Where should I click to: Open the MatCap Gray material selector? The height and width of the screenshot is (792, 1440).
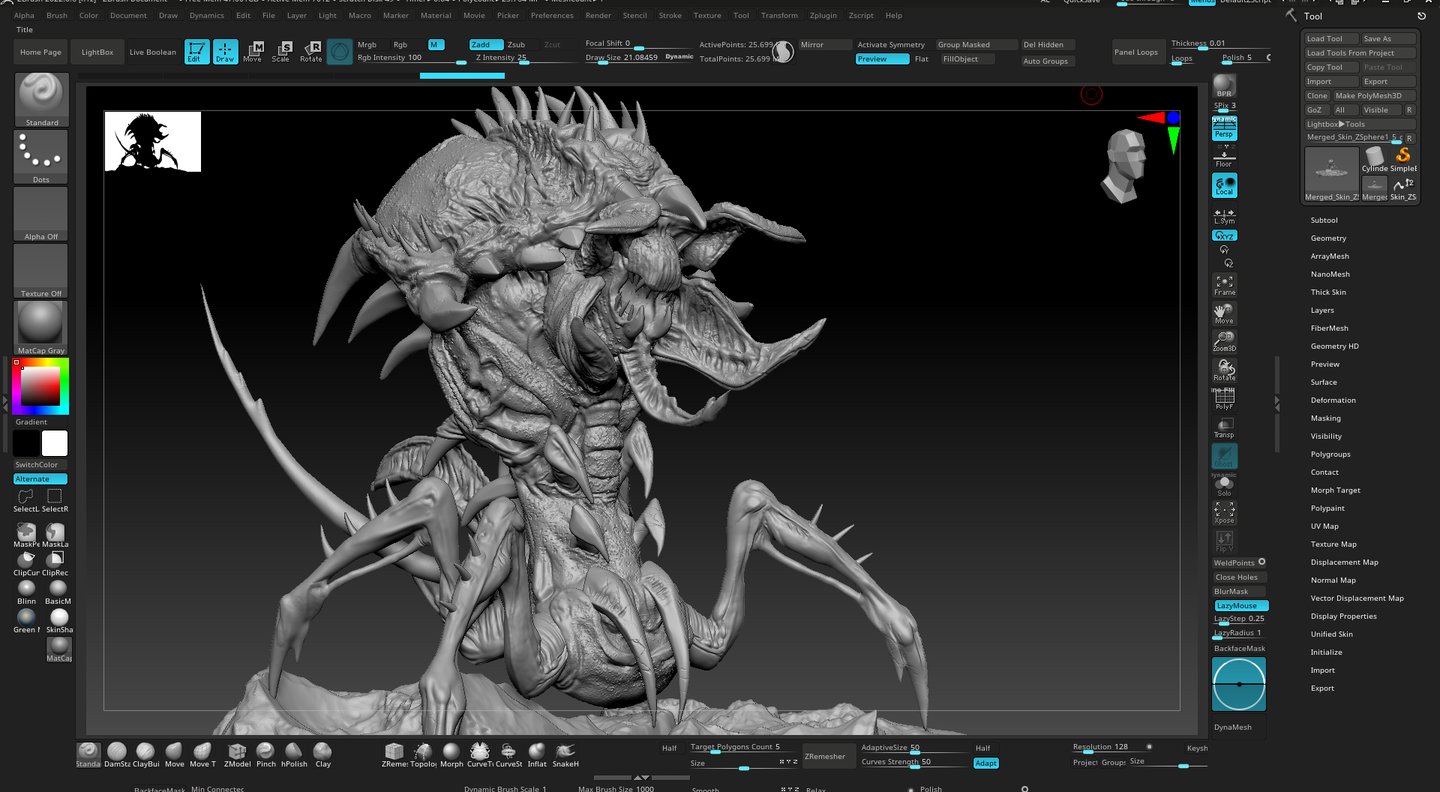point(42,327)
